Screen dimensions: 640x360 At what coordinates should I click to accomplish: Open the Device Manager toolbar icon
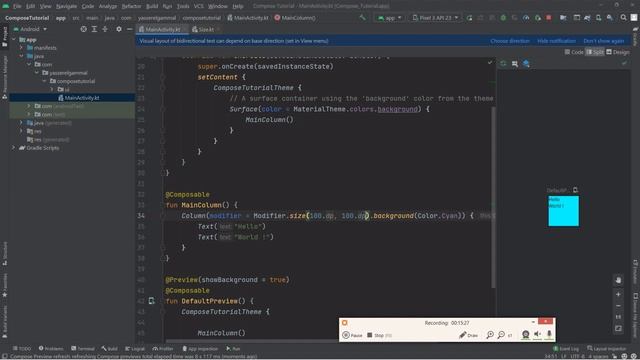click(x=598, y=18)
